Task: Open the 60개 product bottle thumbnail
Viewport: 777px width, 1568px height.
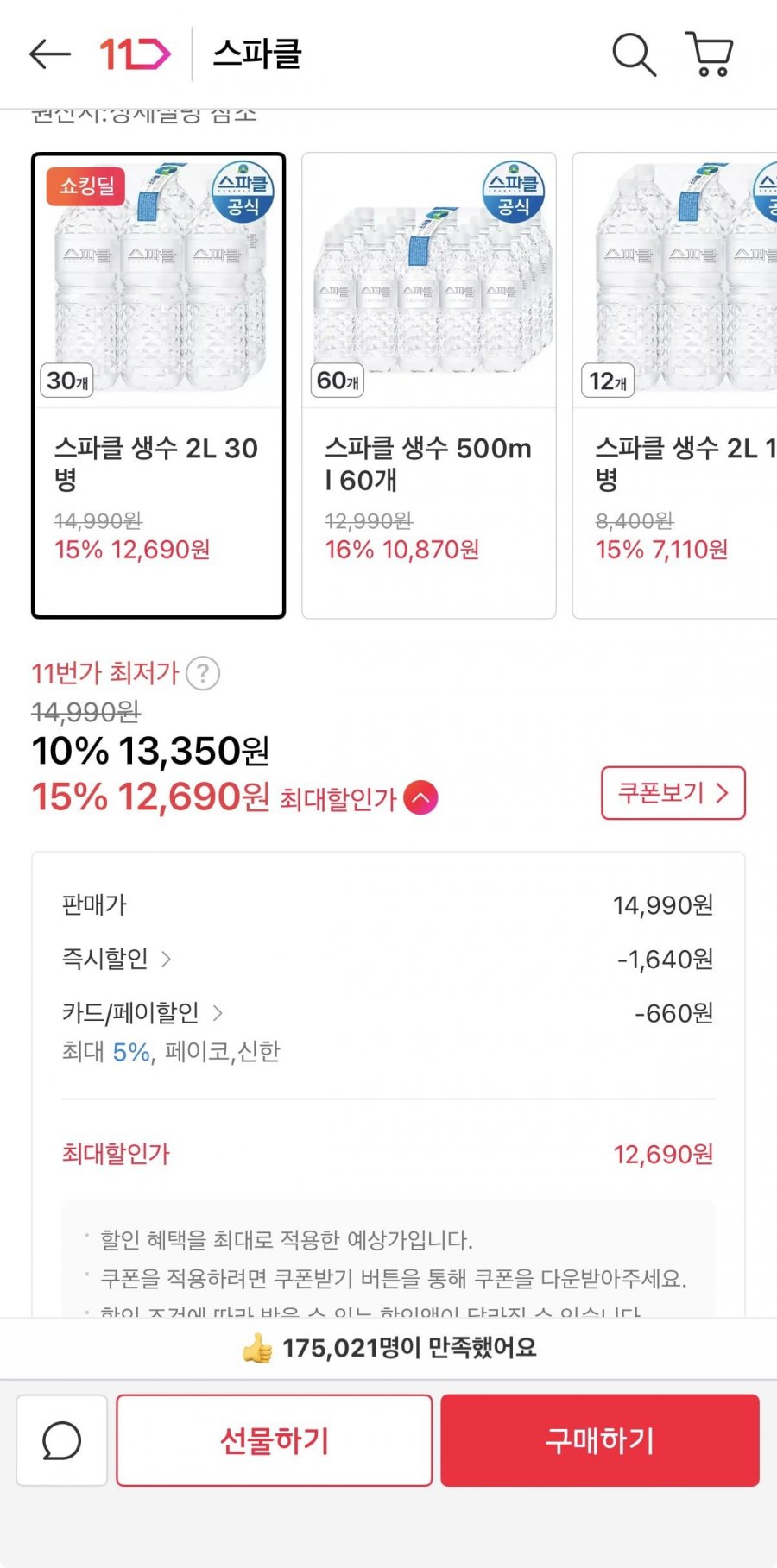Action: (429, 280)
